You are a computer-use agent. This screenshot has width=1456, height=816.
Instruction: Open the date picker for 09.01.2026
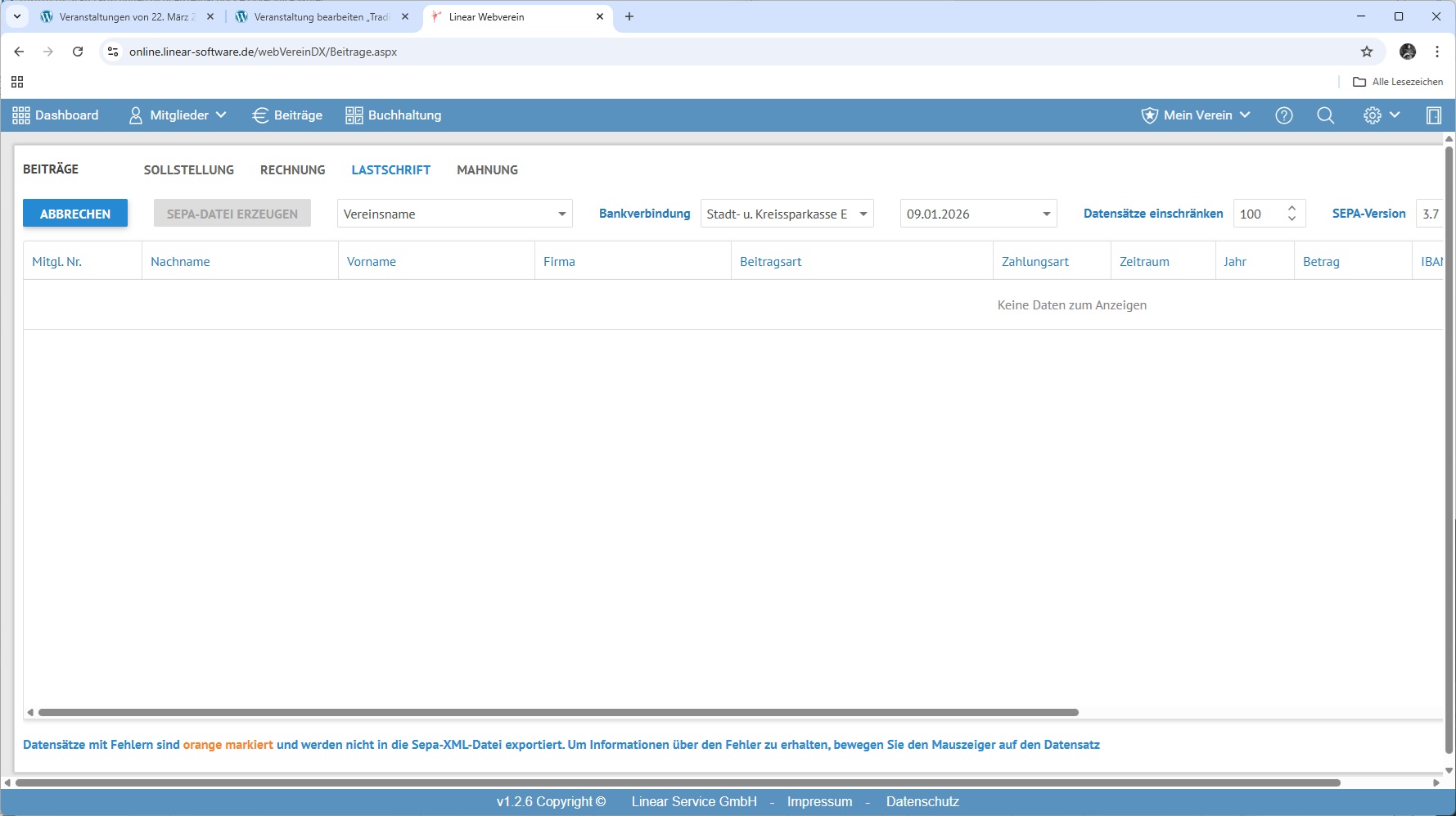tap(1046, 214)
